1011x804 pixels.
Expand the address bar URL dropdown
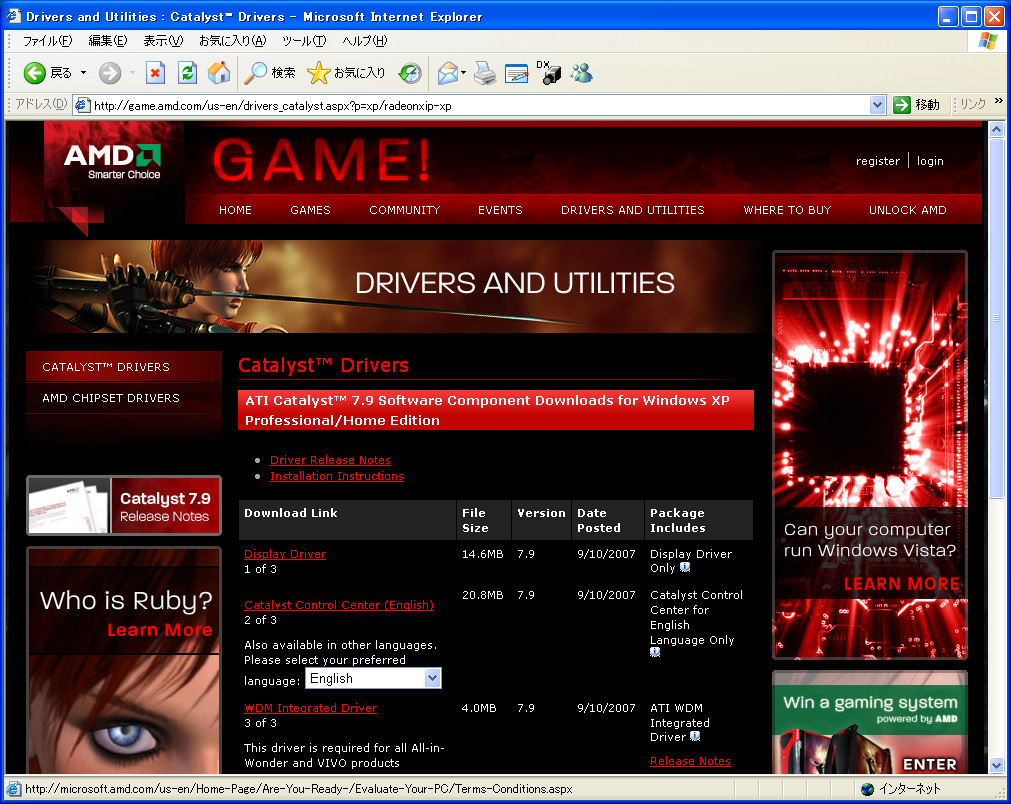coord(877,105)
